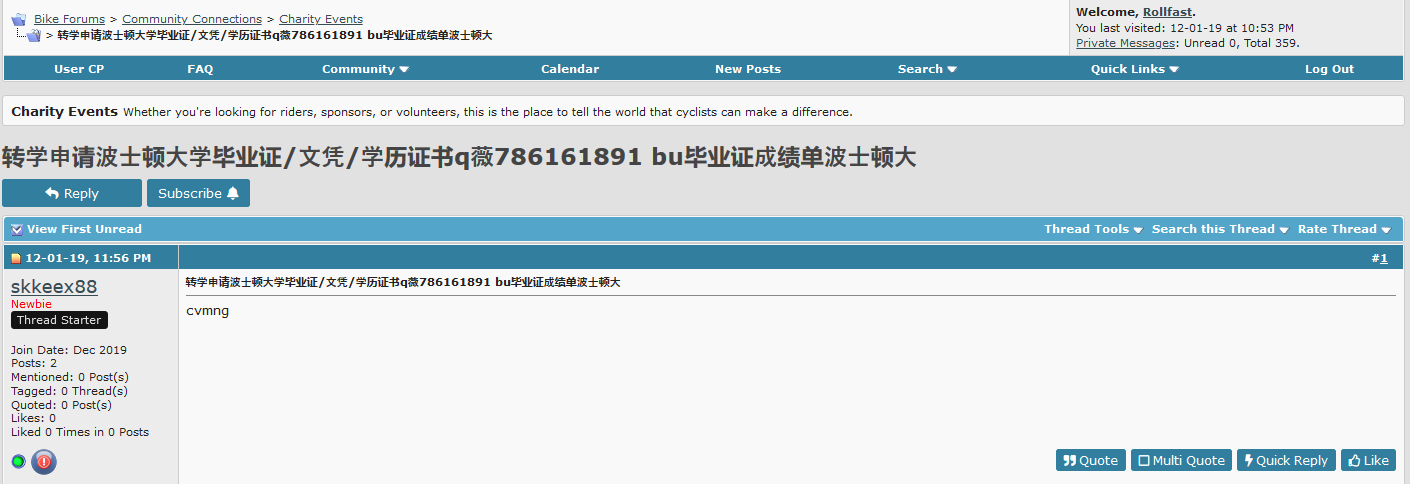
Task: Open skkeex88 user profile link
Action: pyautogui.click(x=54, y=287)
